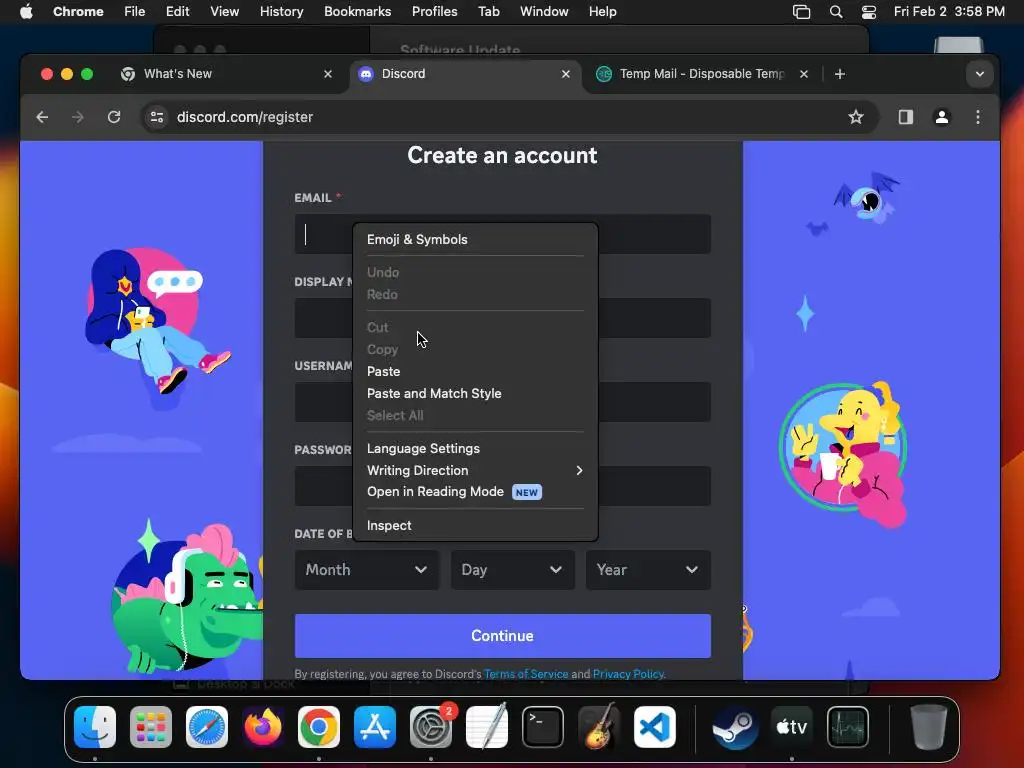1024x768 pixels.
Task: Open the Apple menu
Action: tap(26, 12)
